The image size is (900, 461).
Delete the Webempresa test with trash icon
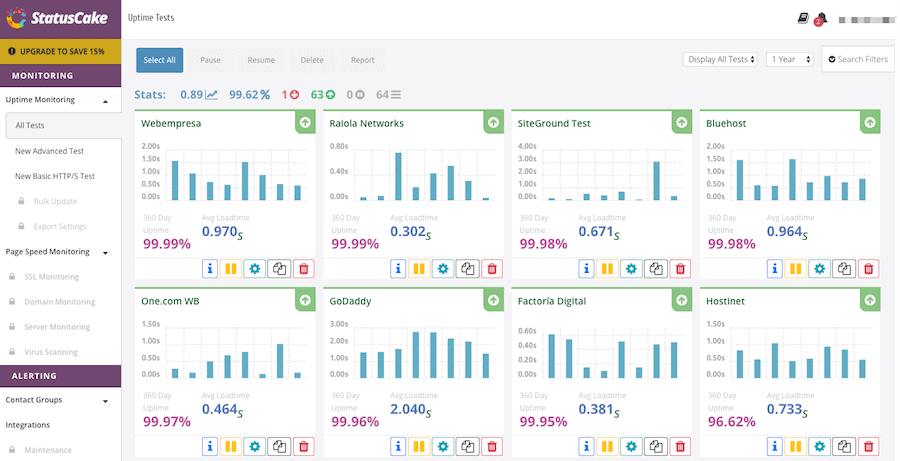click(304, 269)
